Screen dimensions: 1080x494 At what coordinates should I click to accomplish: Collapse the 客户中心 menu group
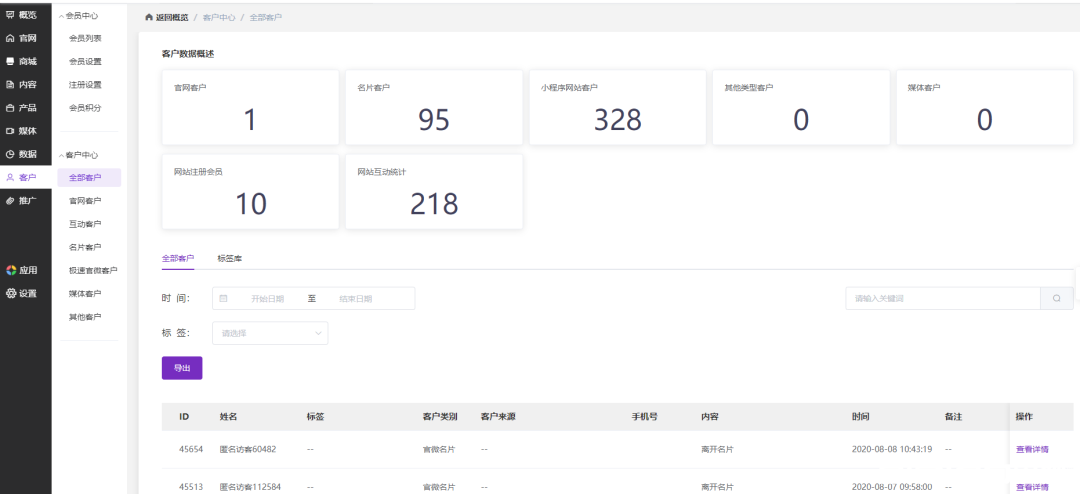point(79,155)
